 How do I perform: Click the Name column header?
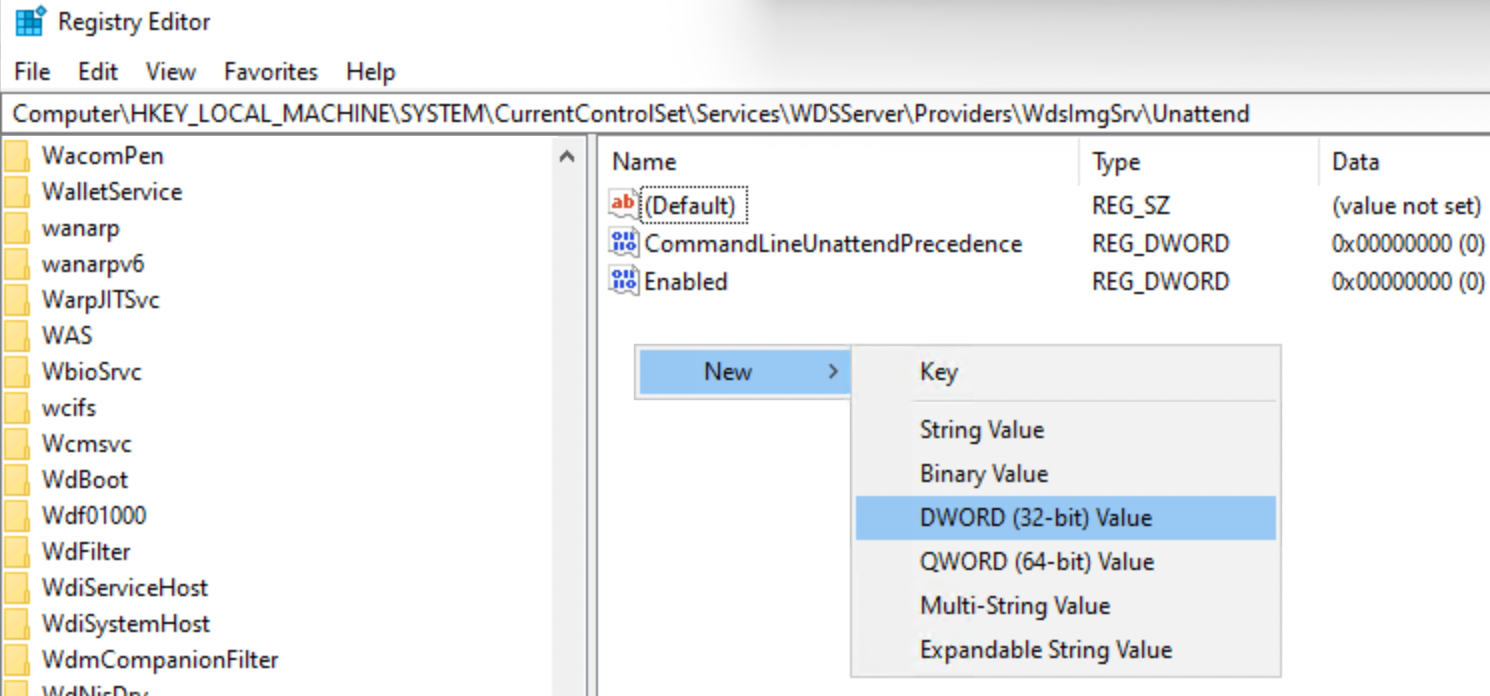point(644,162)
